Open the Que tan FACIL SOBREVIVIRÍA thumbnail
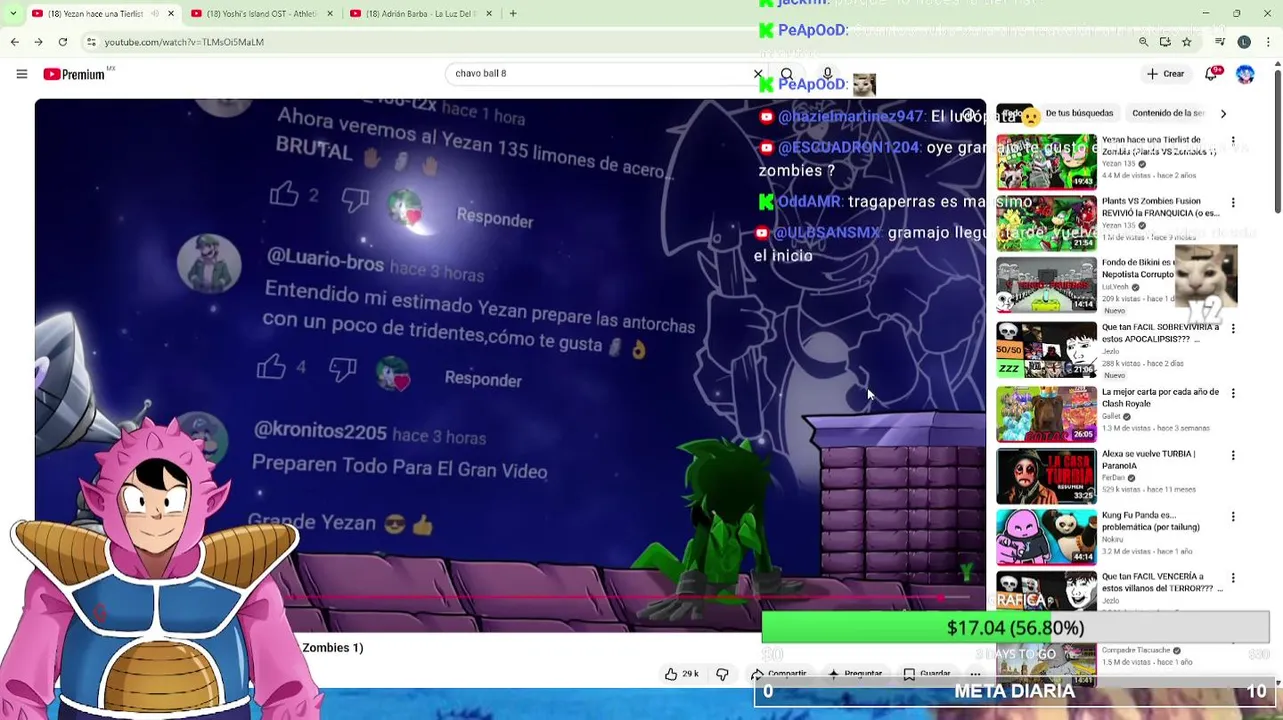The image size is (1283, 720). point(1046,350)
